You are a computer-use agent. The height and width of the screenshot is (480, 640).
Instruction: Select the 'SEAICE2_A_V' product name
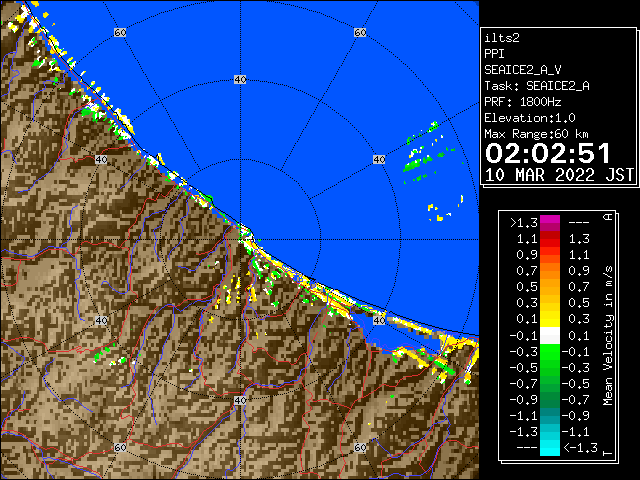click(522, 70)
